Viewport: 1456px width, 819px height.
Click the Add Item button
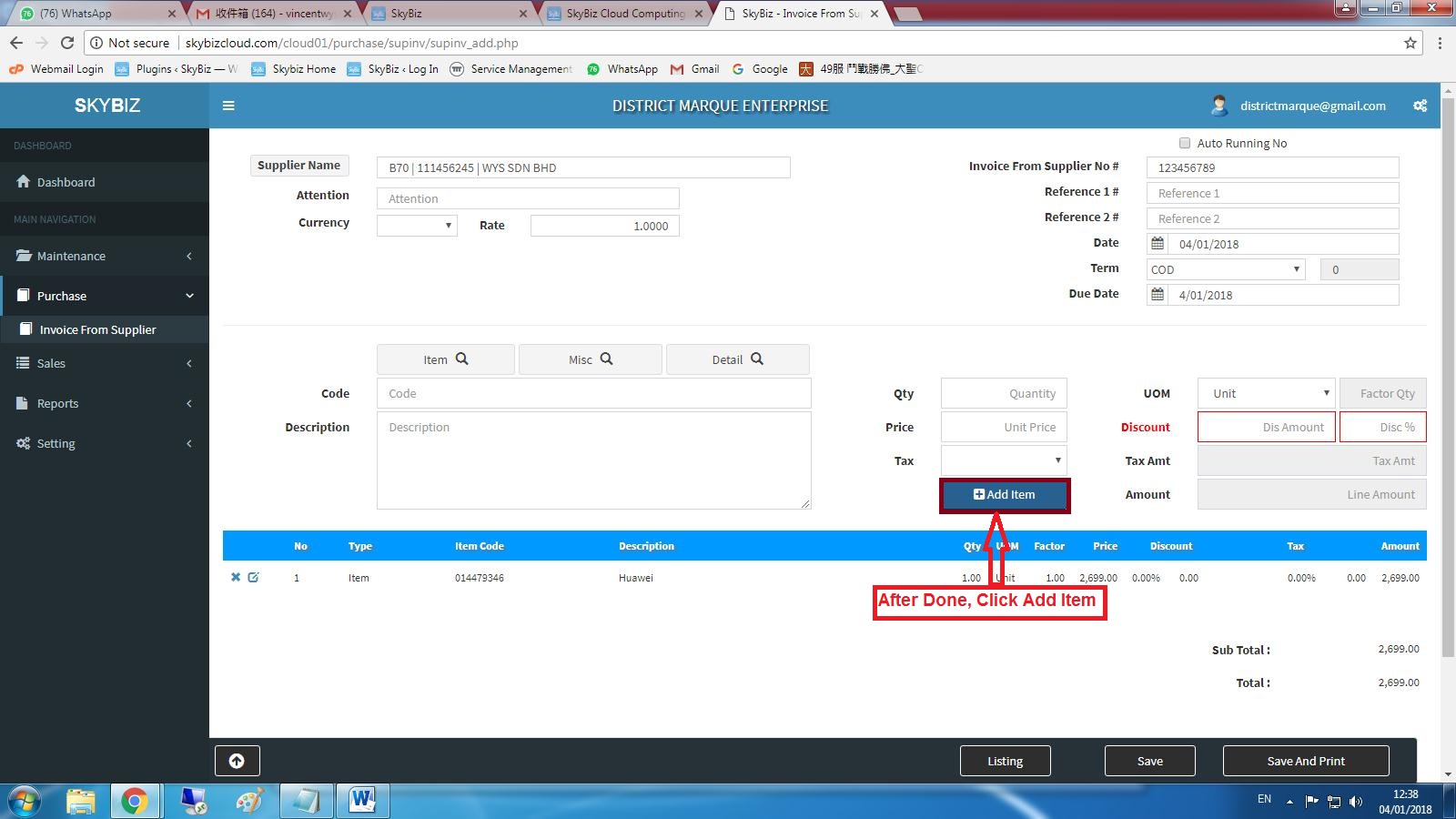coord(1005,495)
